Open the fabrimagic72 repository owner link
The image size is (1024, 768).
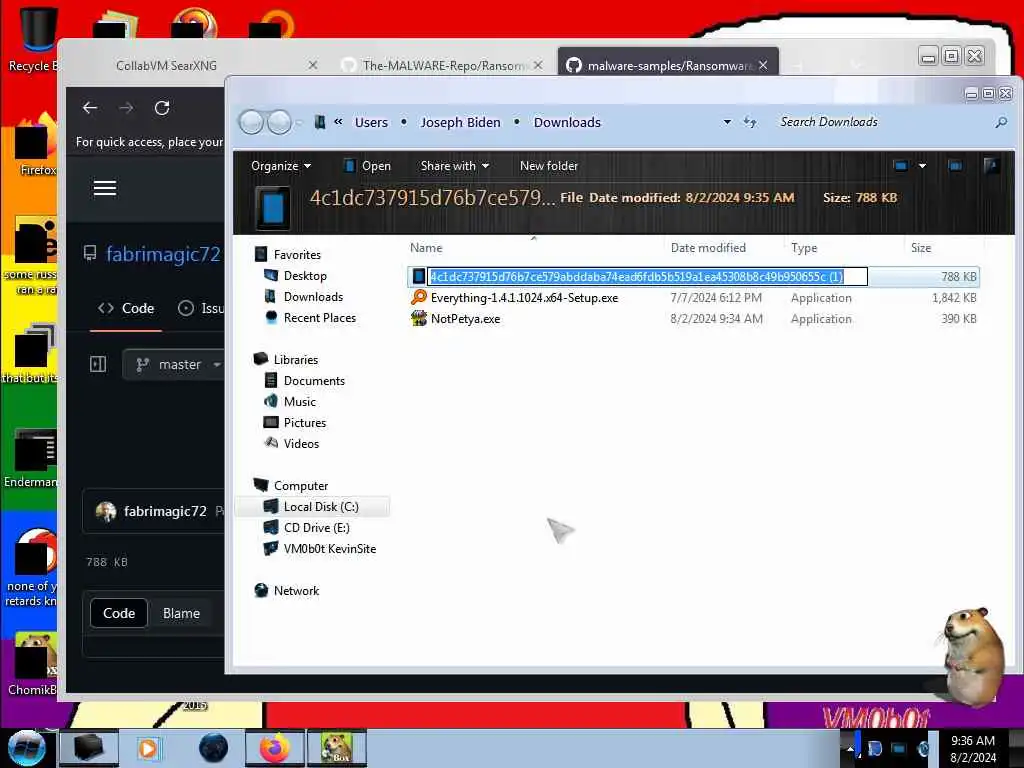pos(163,254)
